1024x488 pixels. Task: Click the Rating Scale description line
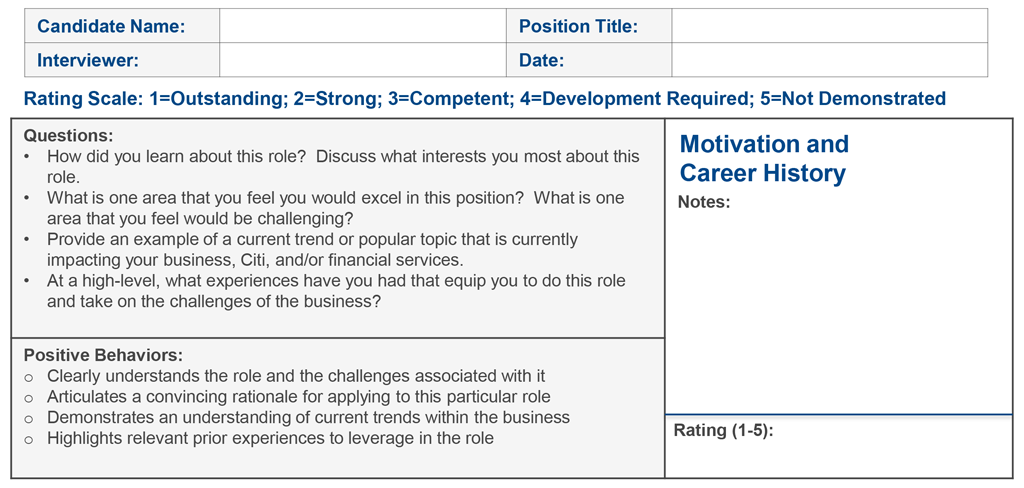(x=484, y=99)
